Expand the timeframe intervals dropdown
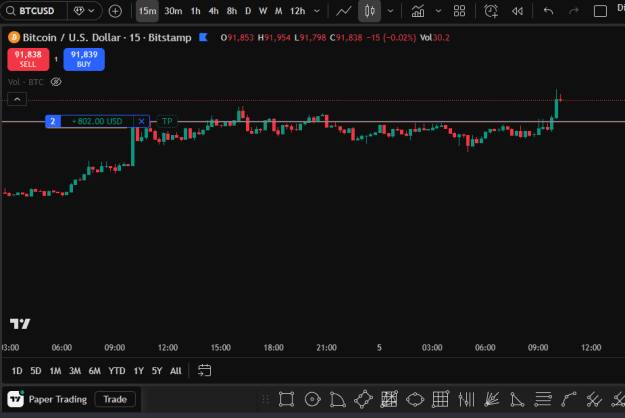 (317, 11)
